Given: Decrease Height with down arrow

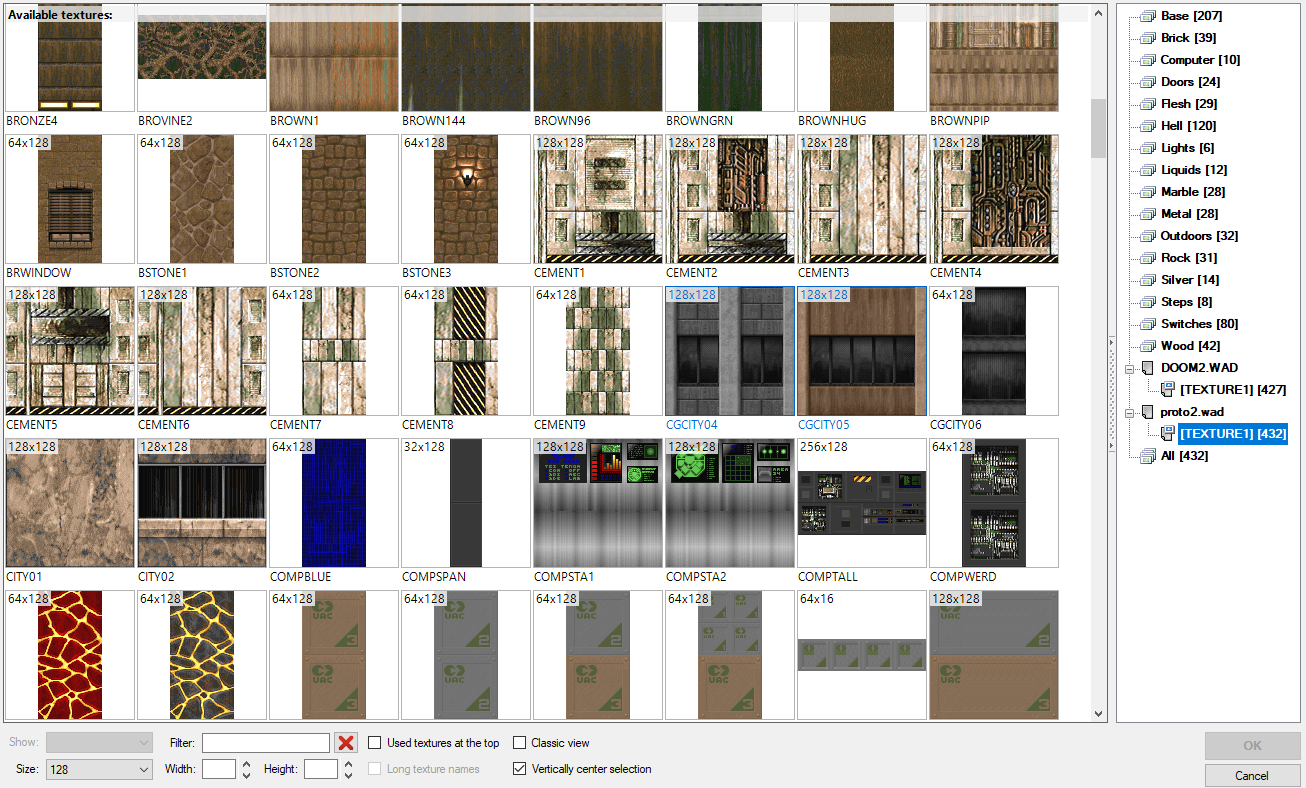Looking at the screenshot, I should [348, 775].
